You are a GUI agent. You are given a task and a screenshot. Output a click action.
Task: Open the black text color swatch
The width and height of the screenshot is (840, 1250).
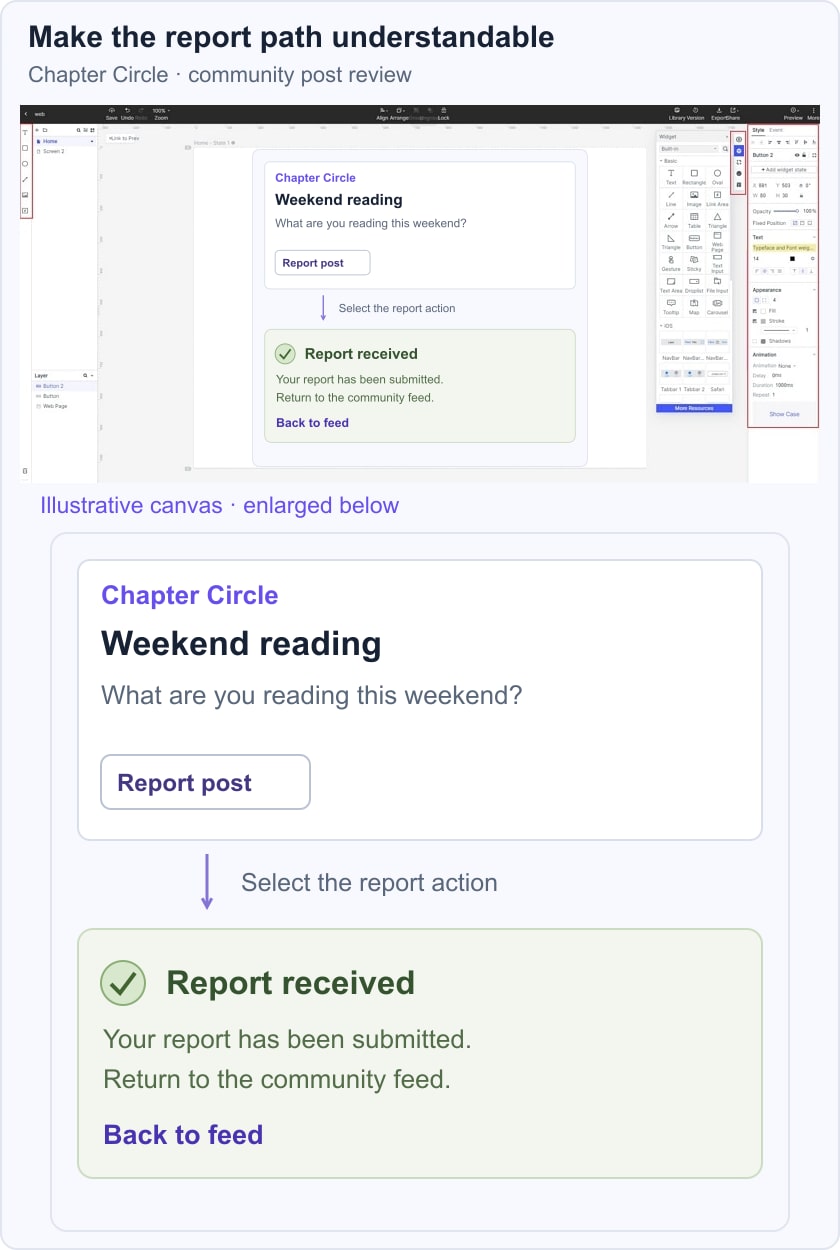point(792,259)
